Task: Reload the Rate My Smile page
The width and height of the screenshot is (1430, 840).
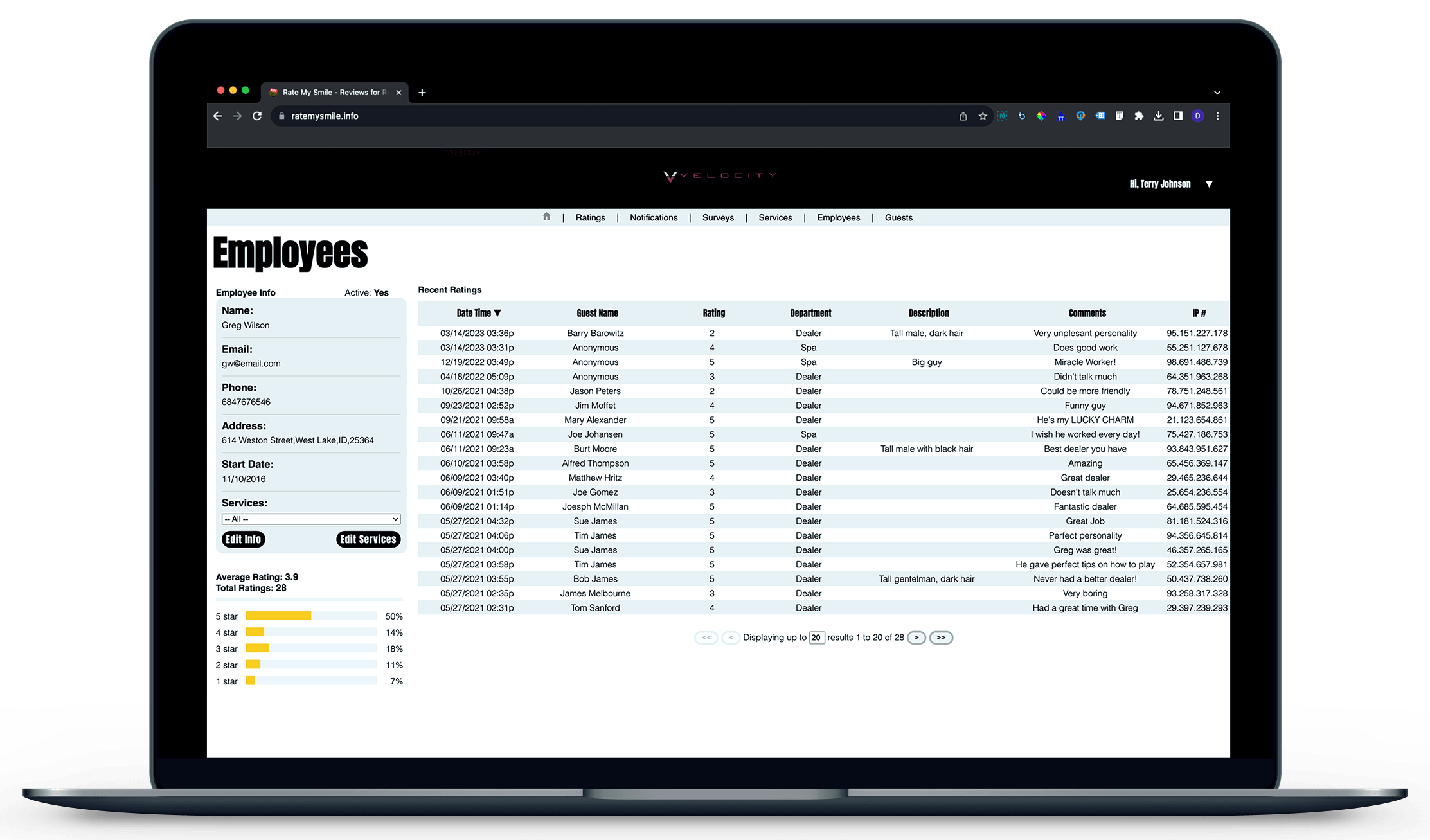Action: pyautogui.click(x=257, y=116)
